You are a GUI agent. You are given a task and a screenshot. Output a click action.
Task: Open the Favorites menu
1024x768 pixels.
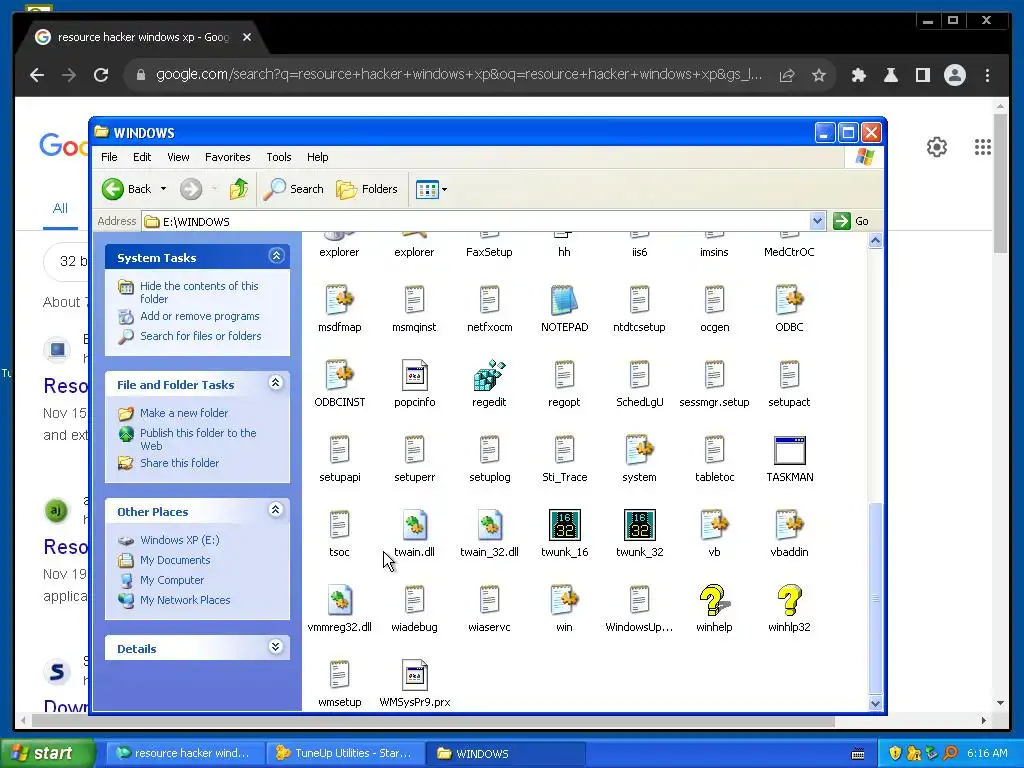[x=227, y=157]
